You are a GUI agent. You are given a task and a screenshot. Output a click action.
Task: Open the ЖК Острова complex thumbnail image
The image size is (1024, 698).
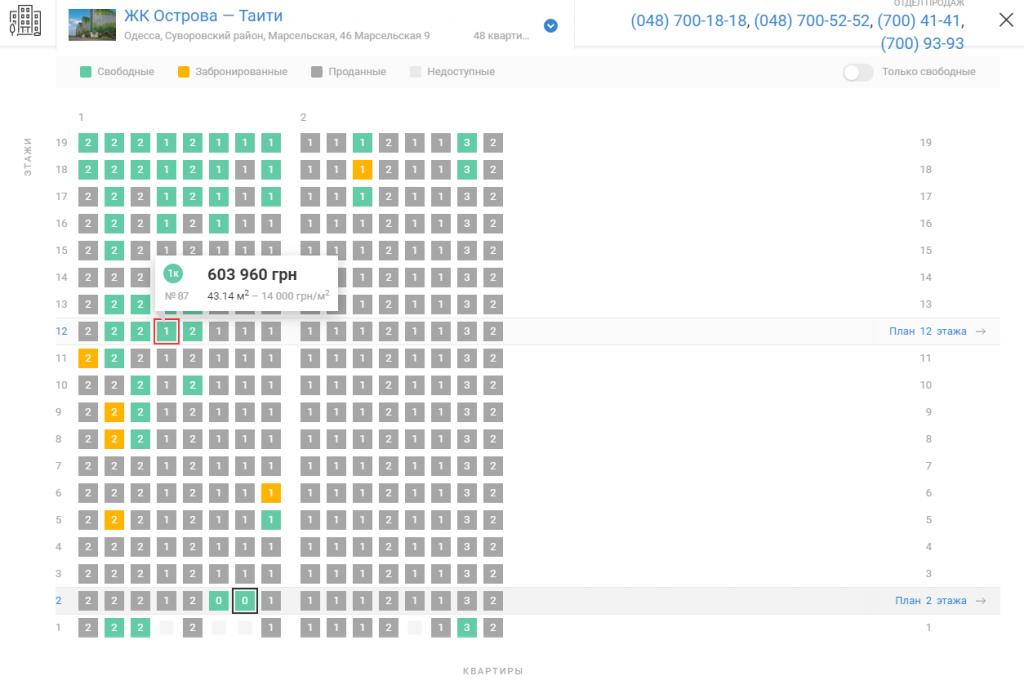(x=92, y=24)
